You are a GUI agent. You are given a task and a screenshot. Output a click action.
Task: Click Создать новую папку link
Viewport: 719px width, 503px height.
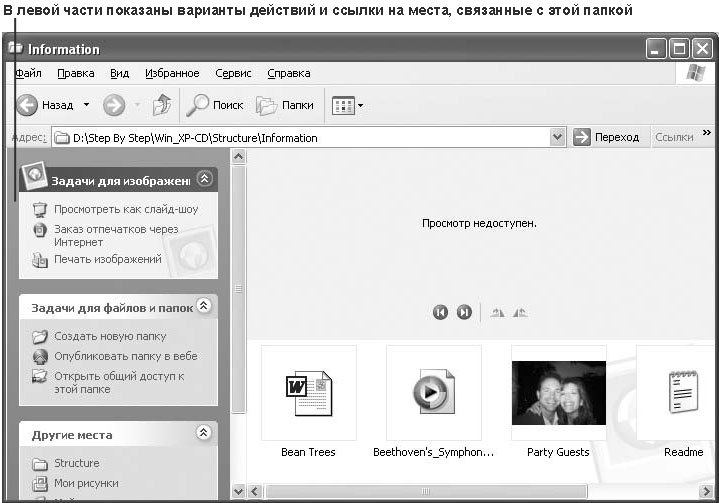(x=110, y=336)
